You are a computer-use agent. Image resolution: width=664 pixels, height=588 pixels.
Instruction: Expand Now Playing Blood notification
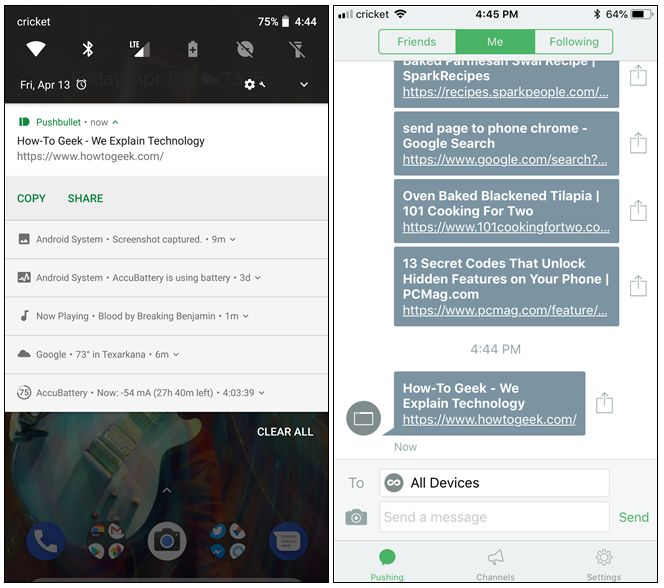click(x=246, y=316)
